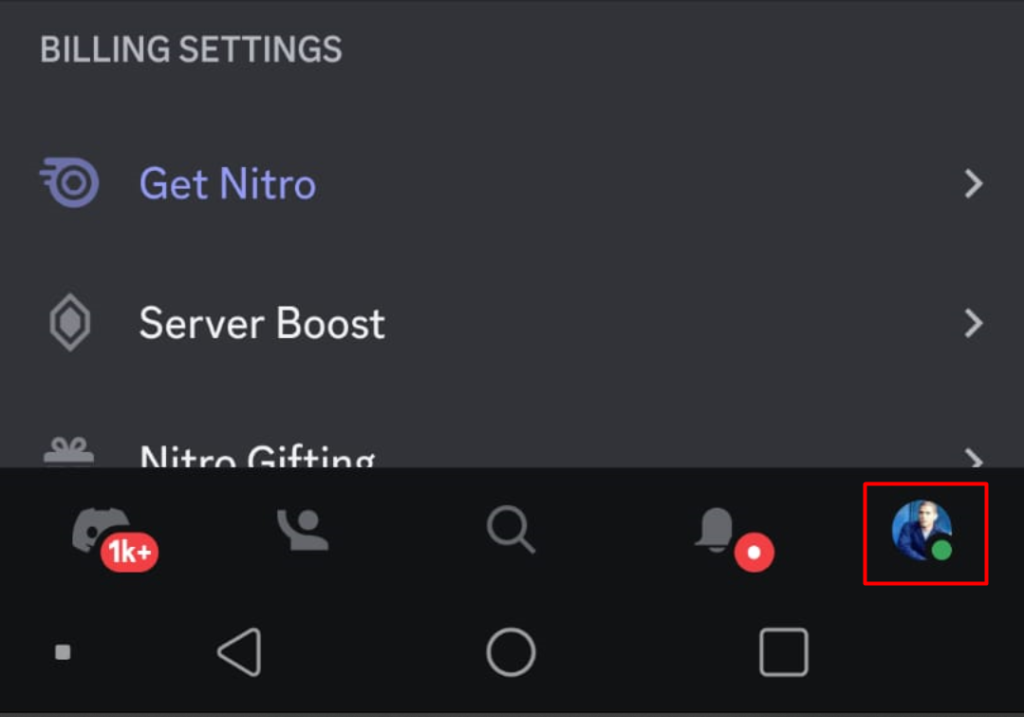Open Android recent apps square
This screenshot has height=717, width=1024.
784,652
